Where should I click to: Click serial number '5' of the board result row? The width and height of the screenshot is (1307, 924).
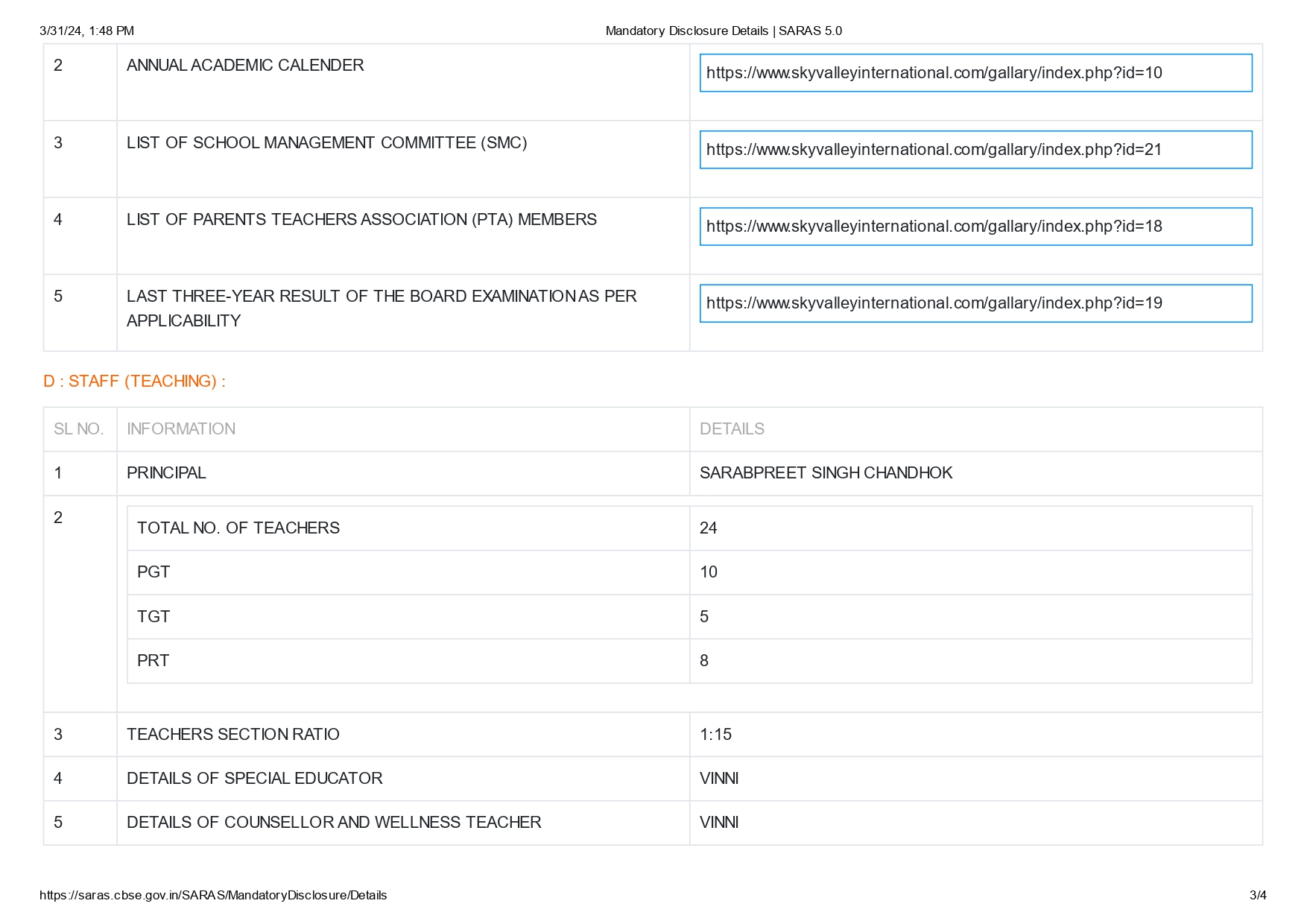(x=58, y=297)
